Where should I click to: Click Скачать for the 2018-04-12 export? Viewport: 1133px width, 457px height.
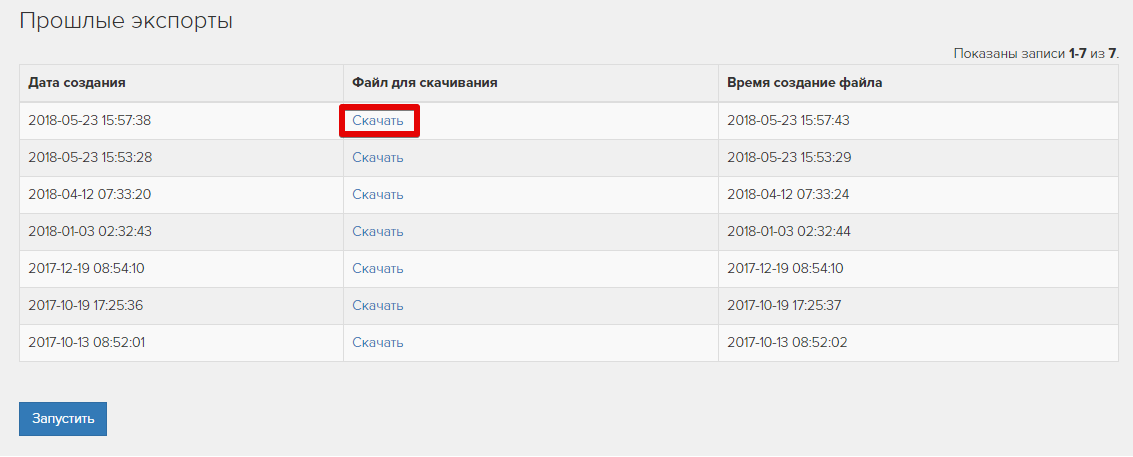pyautogui.click(x=378, y=195)
